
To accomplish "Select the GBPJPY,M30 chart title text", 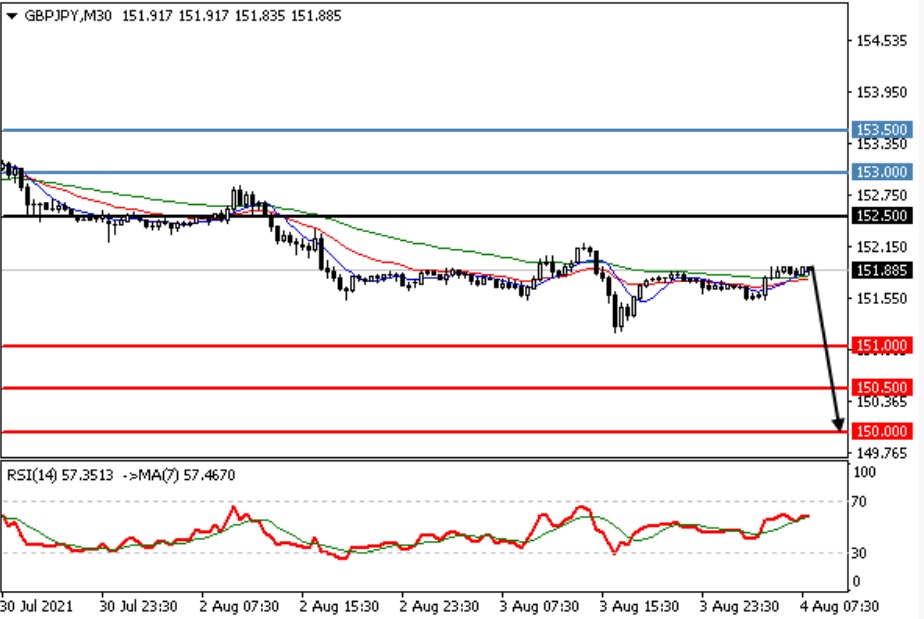I will pyautogui.click(x=68, y=16).
